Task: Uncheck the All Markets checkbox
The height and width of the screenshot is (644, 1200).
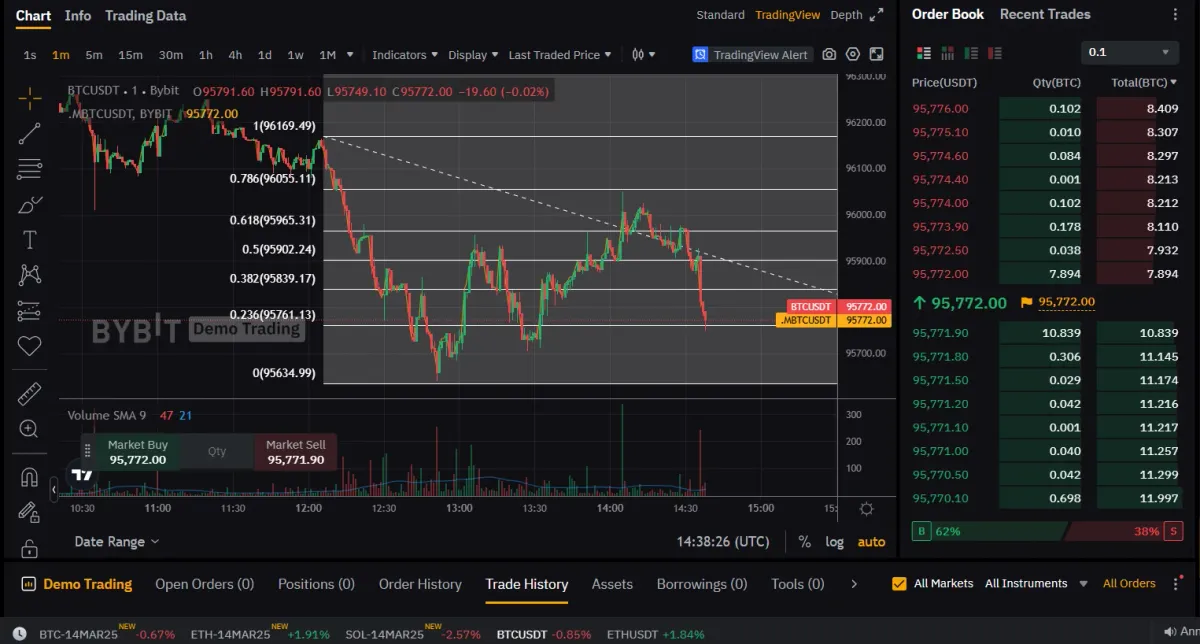Action: pos(899,583)
